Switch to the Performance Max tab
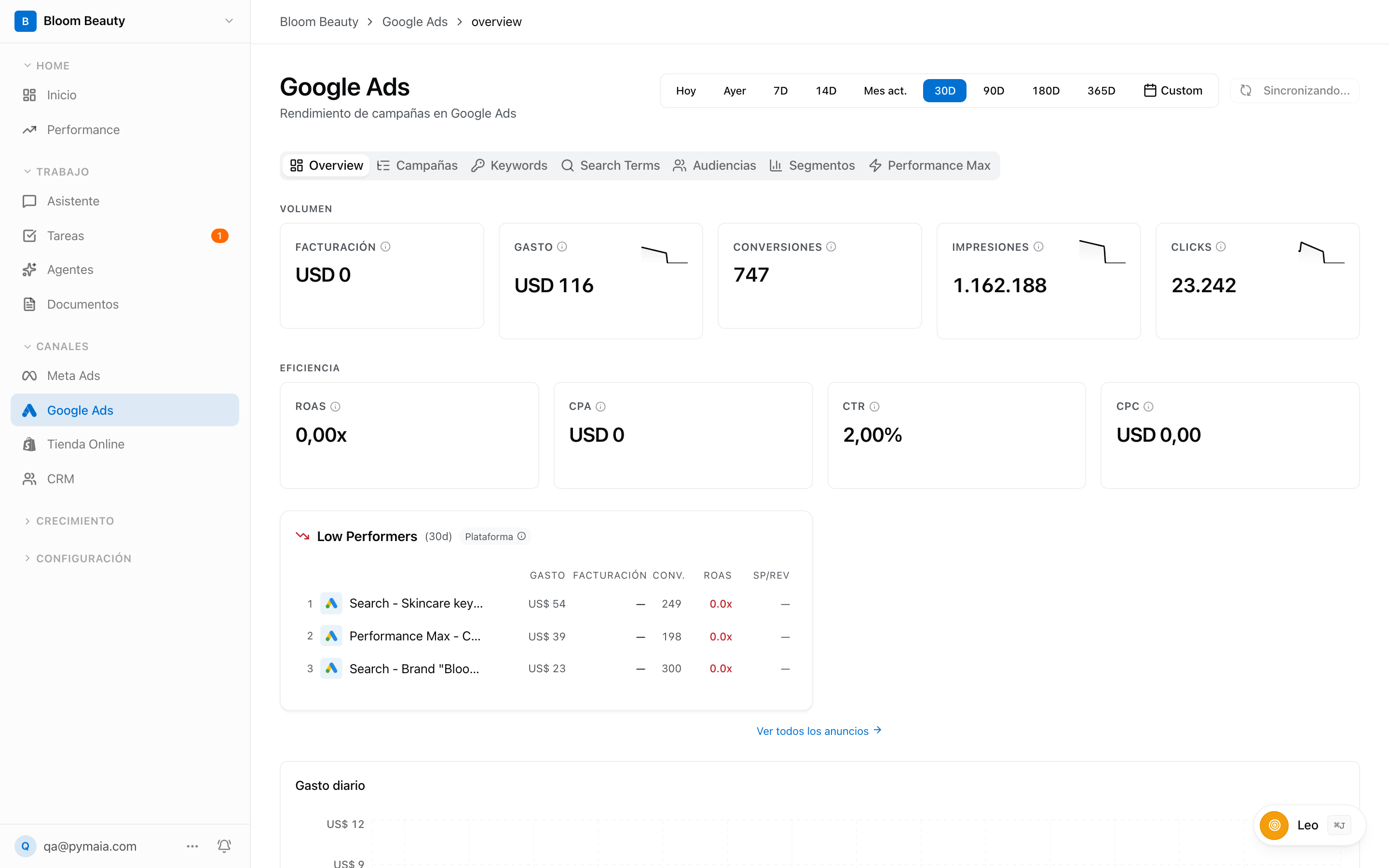Viewport: 1389px width, 868px height. [930, 165]
